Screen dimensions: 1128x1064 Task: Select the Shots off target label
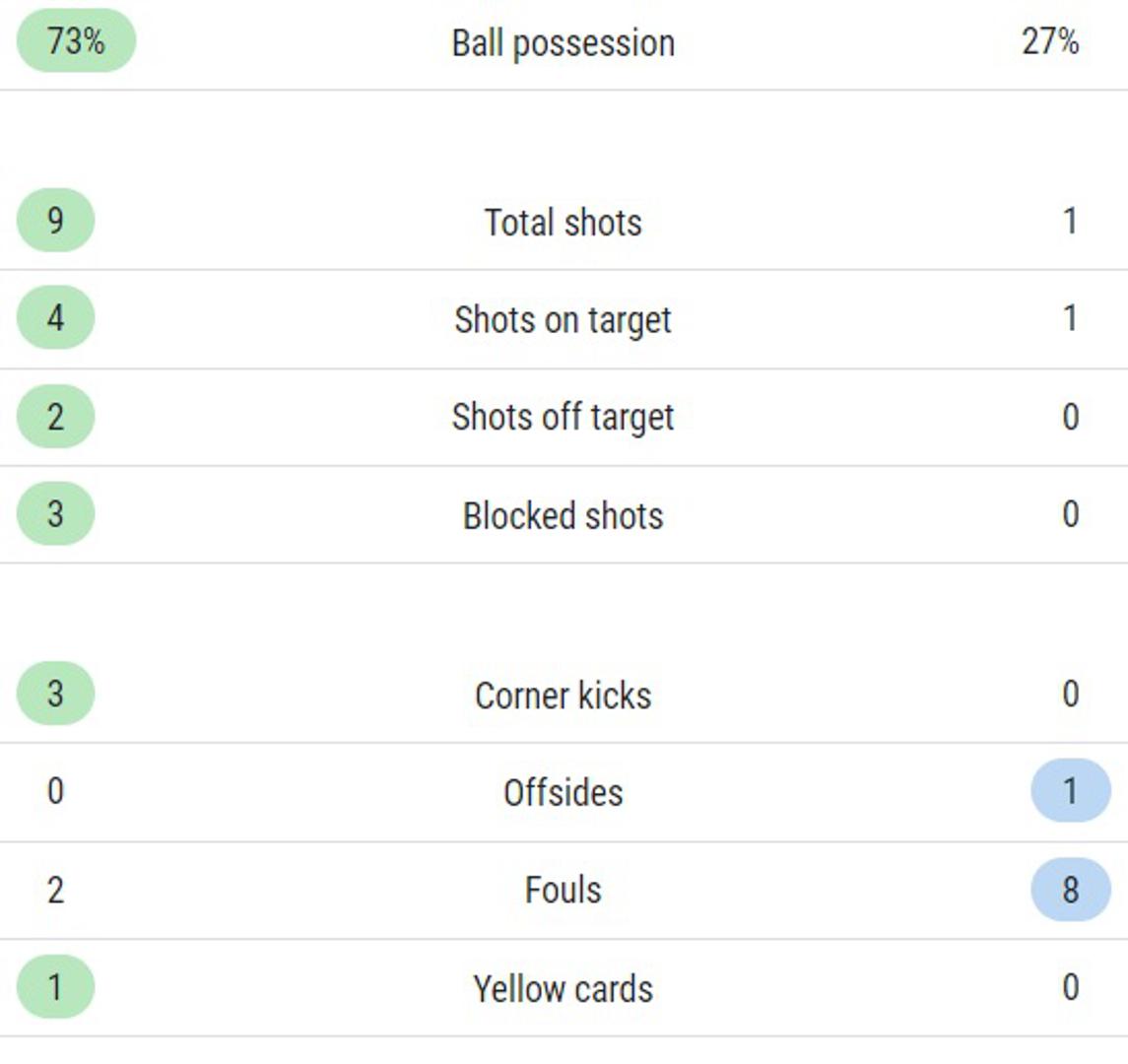(x=563, y=418)
